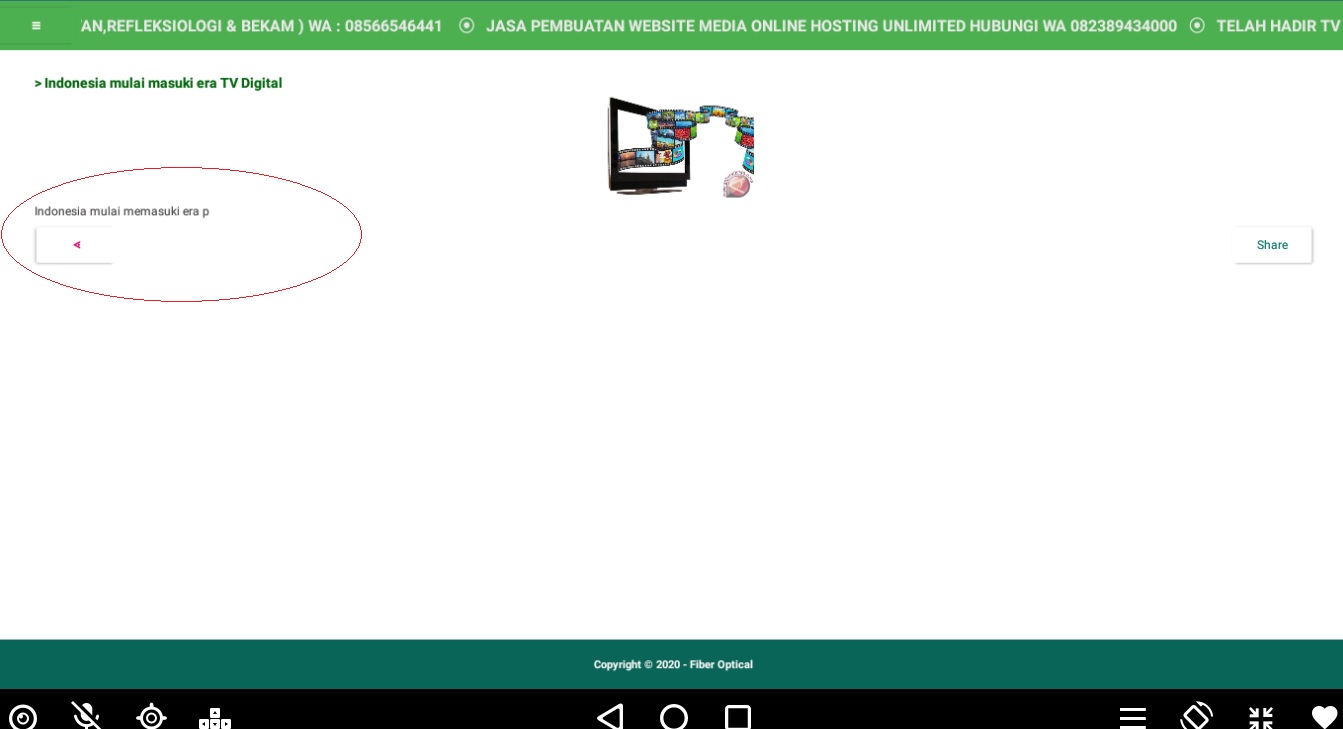This screenshot has height=729, width=1343.
Task: Click ticker text 'TELAH HADIR TV'
Action: 1278,26
